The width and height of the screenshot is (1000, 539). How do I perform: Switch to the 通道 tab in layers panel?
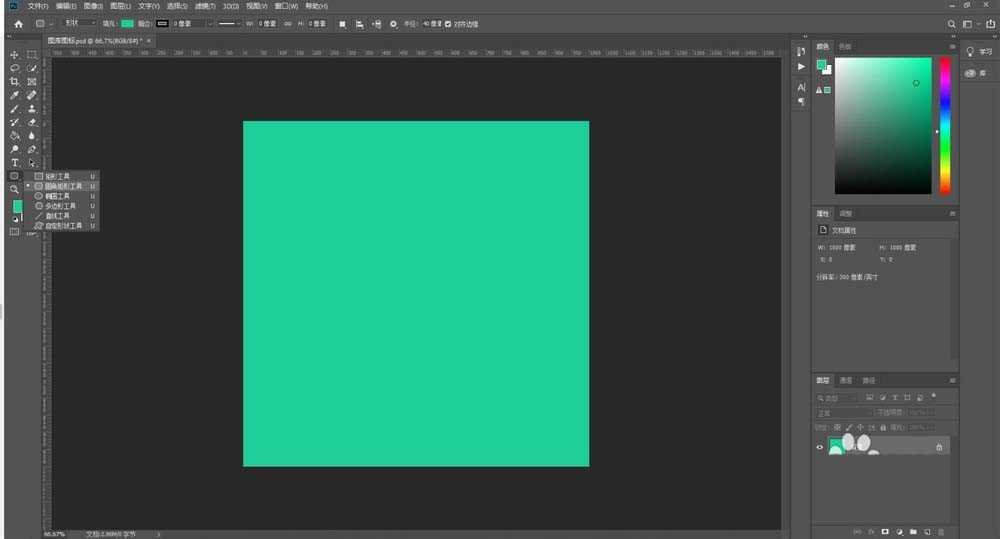[x=846, y=380]
